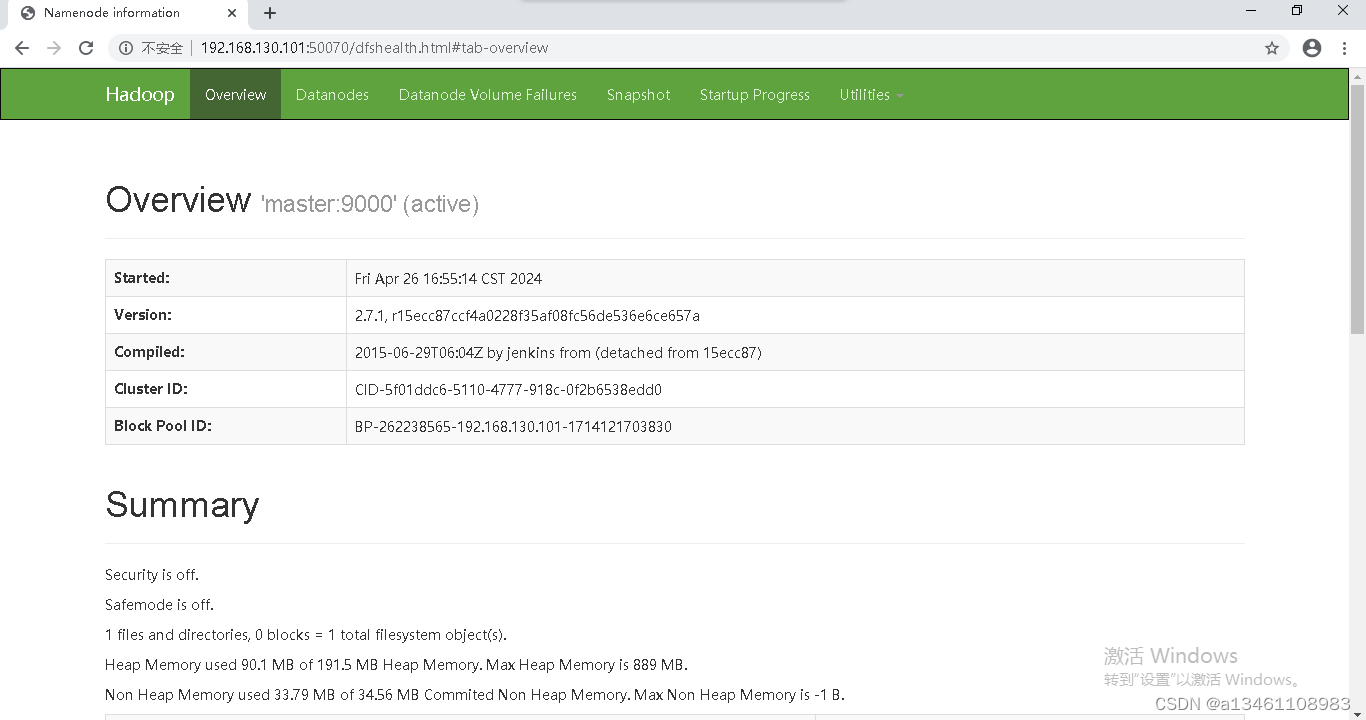
Task: Go to the Snapshot tab
Action: click(x=638, y=94)
